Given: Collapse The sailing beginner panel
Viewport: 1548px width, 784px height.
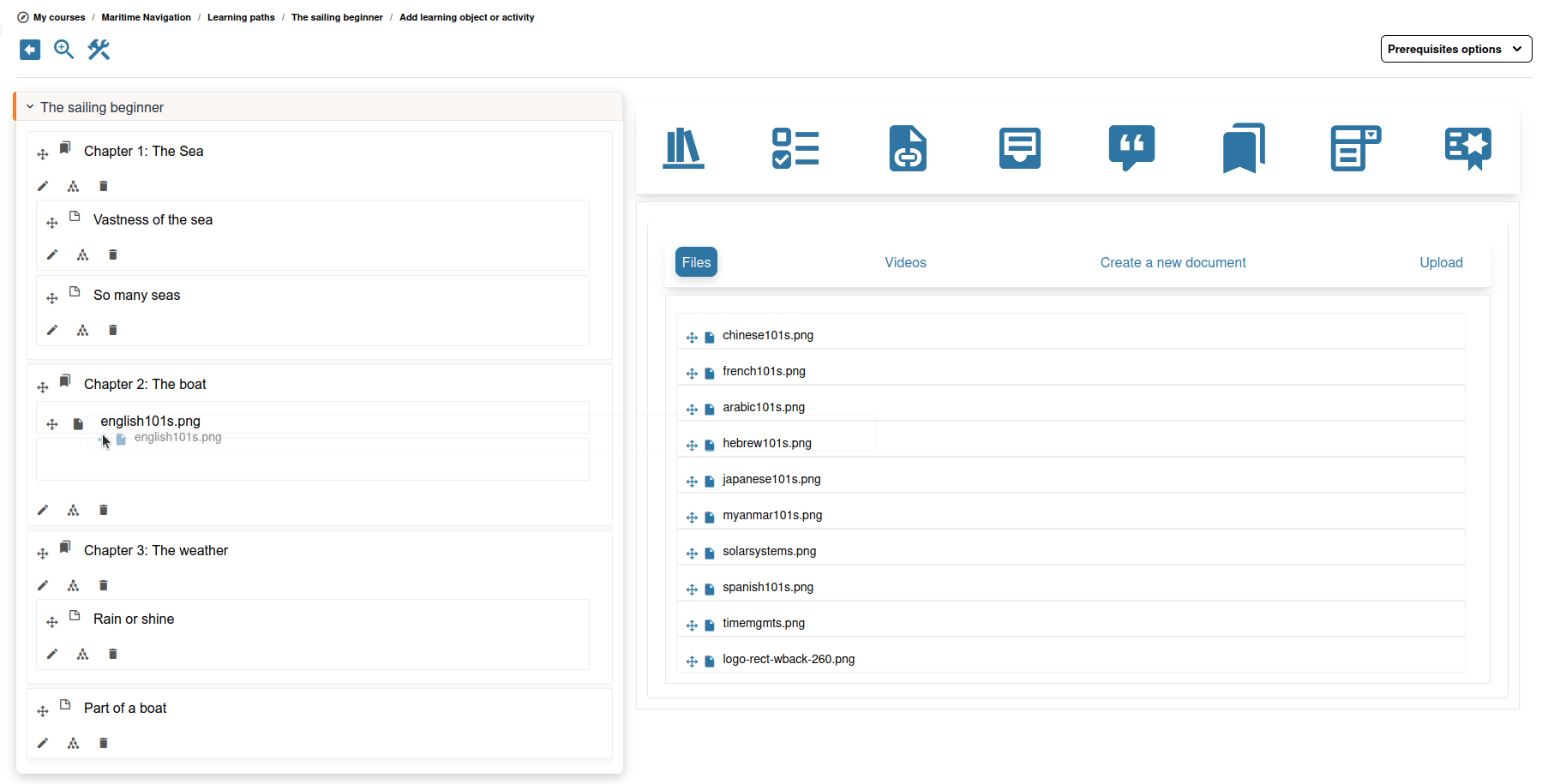Looking at the screenshot, I should pyautogui.click(x=30, y=107).
